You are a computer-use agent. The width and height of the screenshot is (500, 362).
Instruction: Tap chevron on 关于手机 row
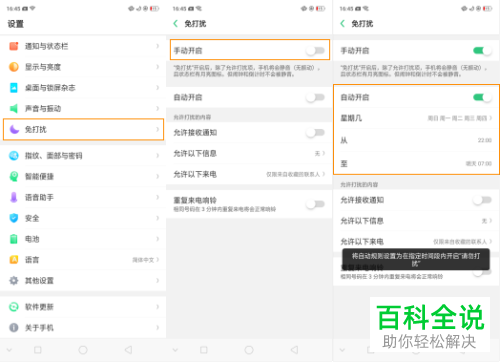click(x=158, y=327)
